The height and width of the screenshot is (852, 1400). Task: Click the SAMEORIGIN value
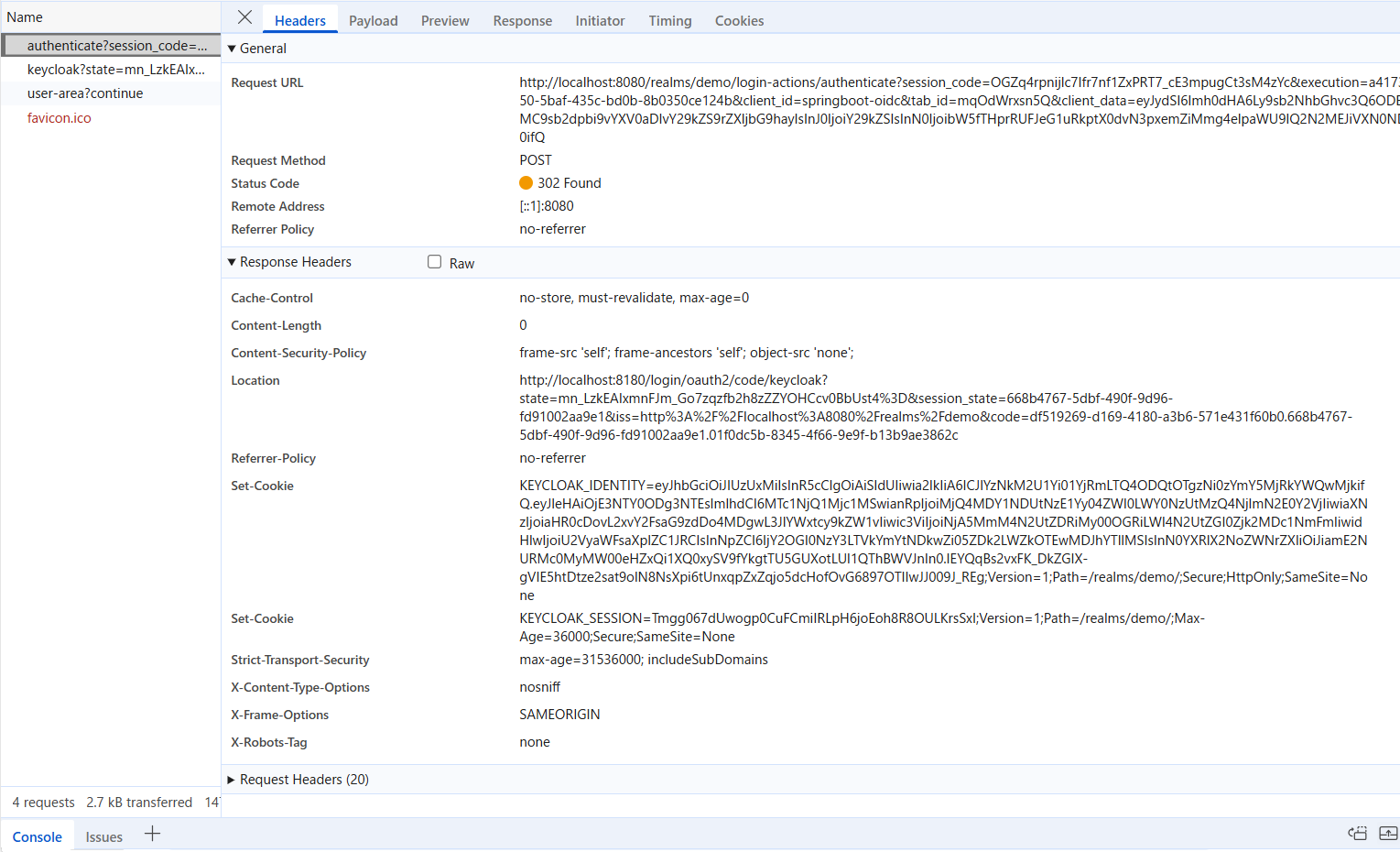coord(560,715)
